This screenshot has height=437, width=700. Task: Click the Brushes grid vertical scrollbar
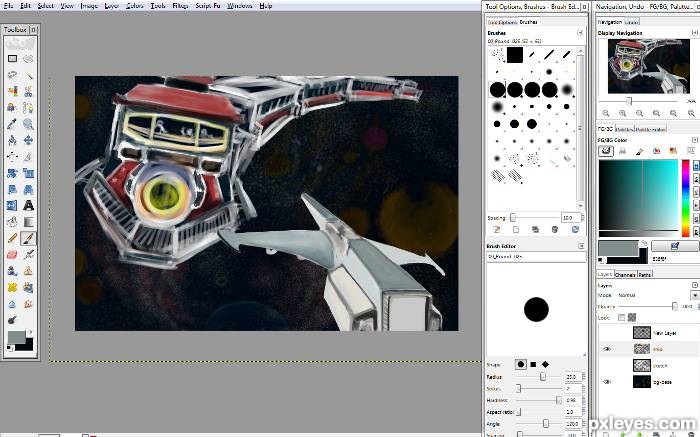[x=580, y=128]
